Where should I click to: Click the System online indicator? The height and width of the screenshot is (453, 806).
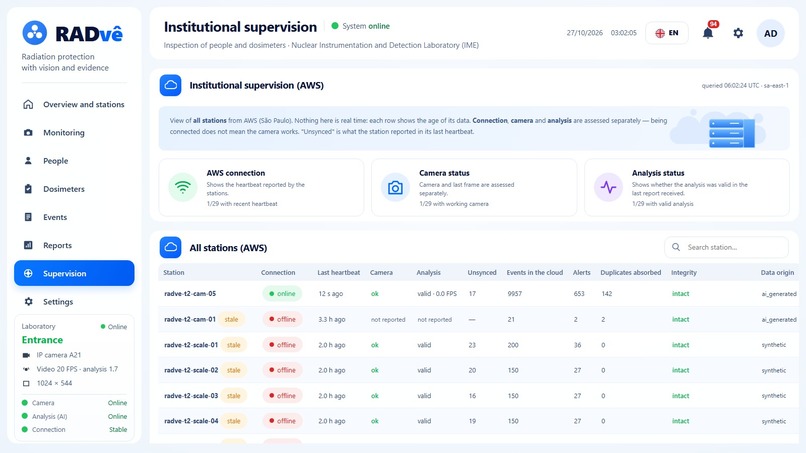[x=360, y=26]
